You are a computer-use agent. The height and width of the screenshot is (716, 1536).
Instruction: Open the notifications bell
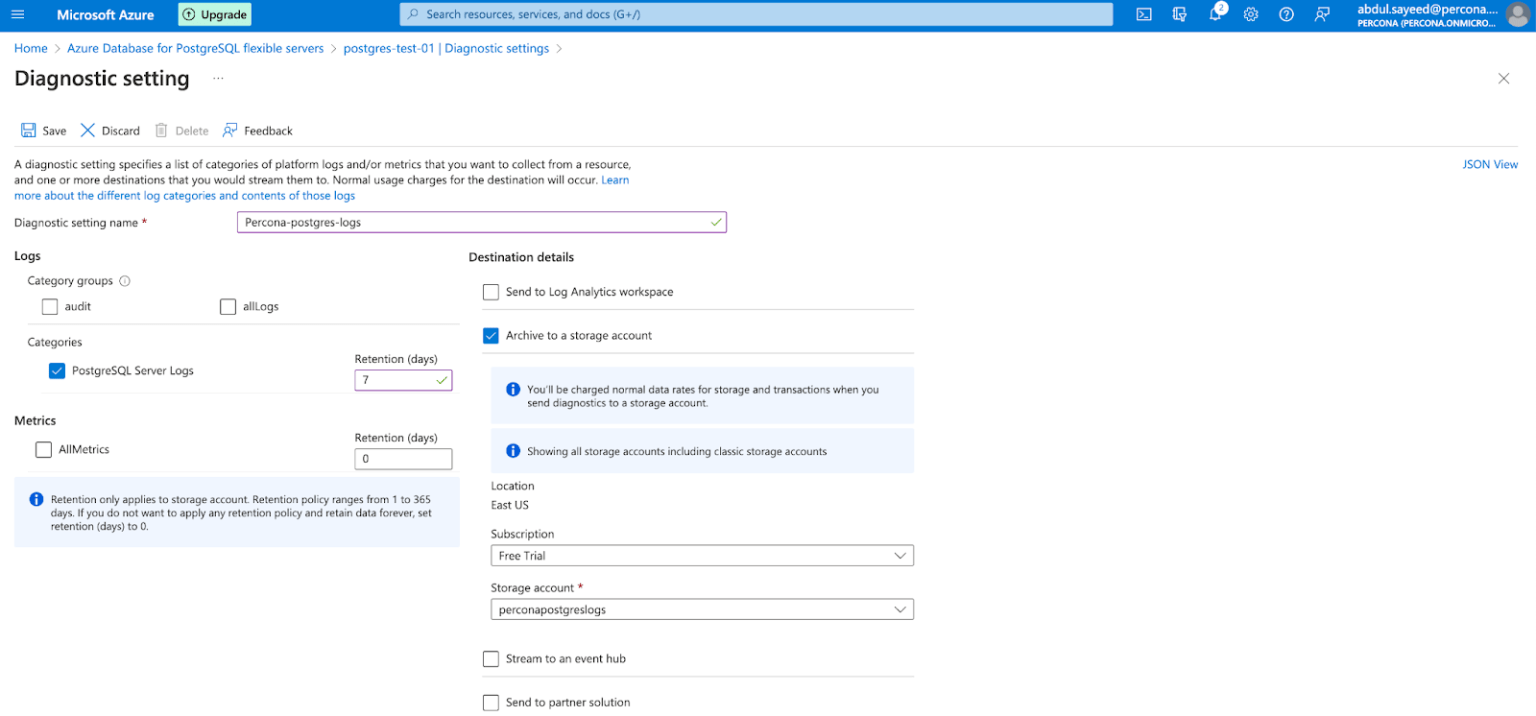[x=1215, y=15]
